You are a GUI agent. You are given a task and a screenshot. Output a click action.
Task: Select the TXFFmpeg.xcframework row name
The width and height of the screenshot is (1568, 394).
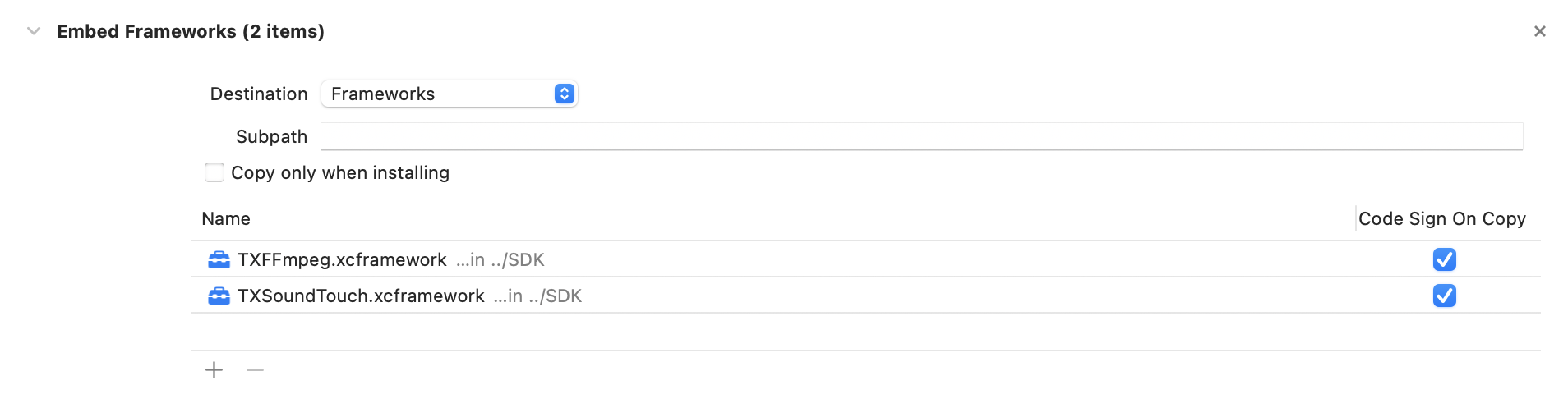[x=342, y=260]
